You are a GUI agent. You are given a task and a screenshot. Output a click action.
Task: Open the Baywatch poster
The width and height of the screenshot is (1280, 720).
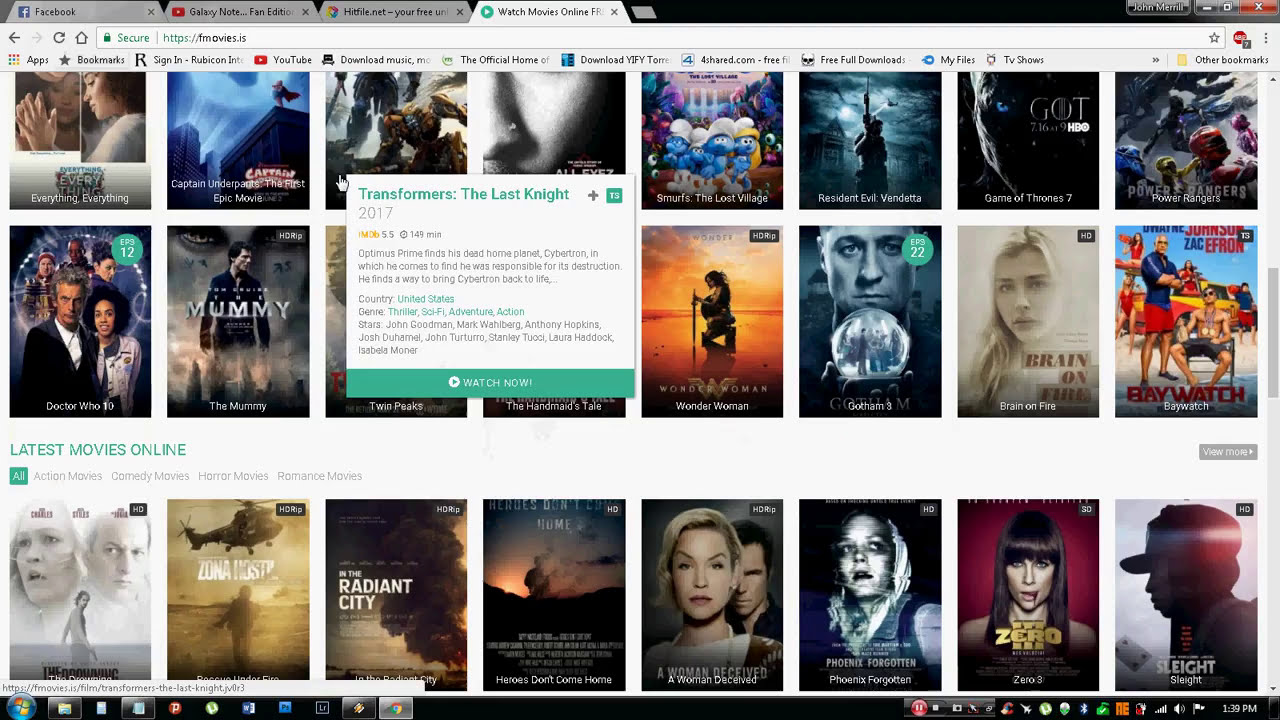[x=1186, y=321]
